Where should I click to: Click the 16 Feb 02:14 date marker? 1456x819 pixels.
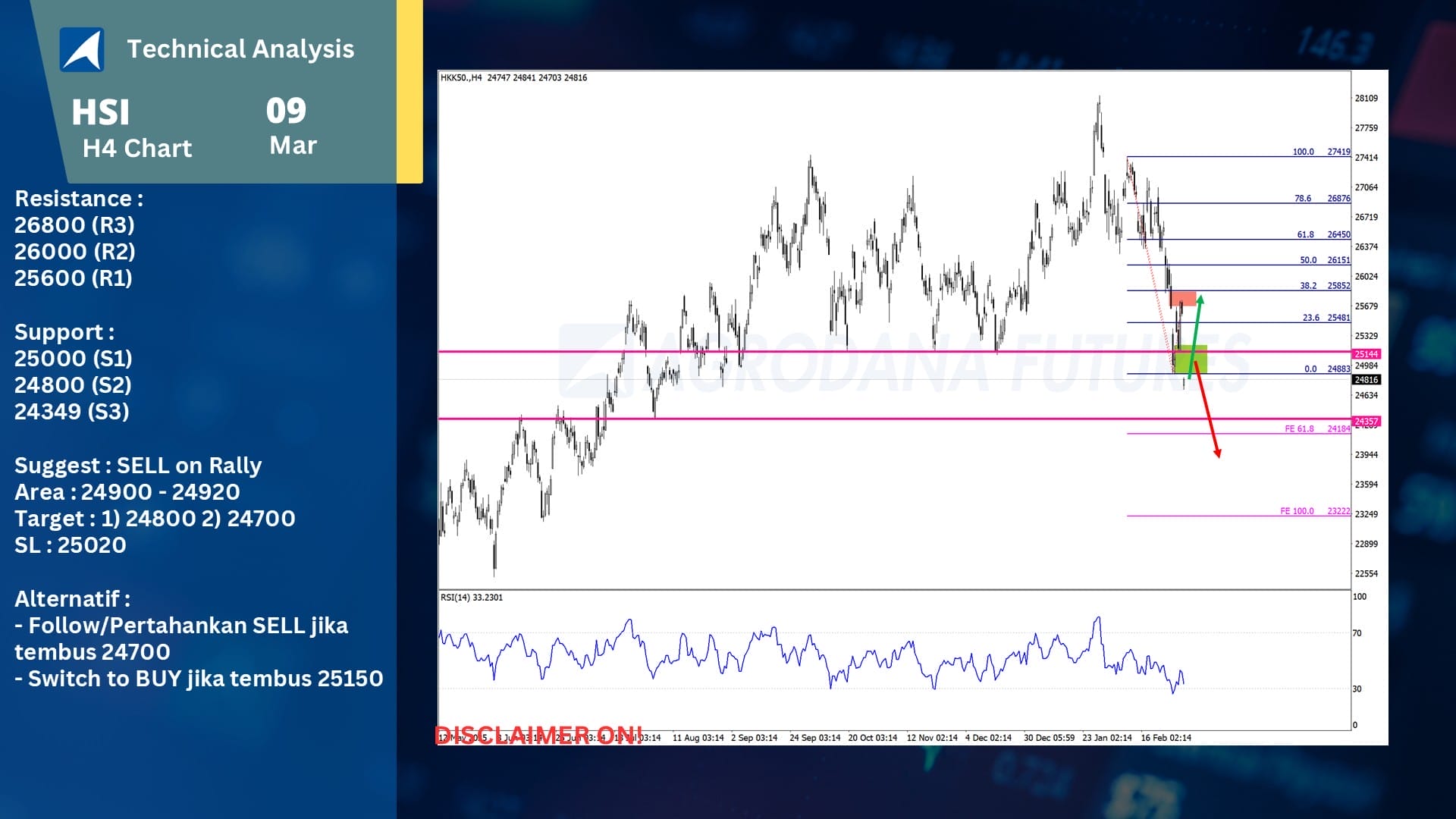pos(1166,738)
